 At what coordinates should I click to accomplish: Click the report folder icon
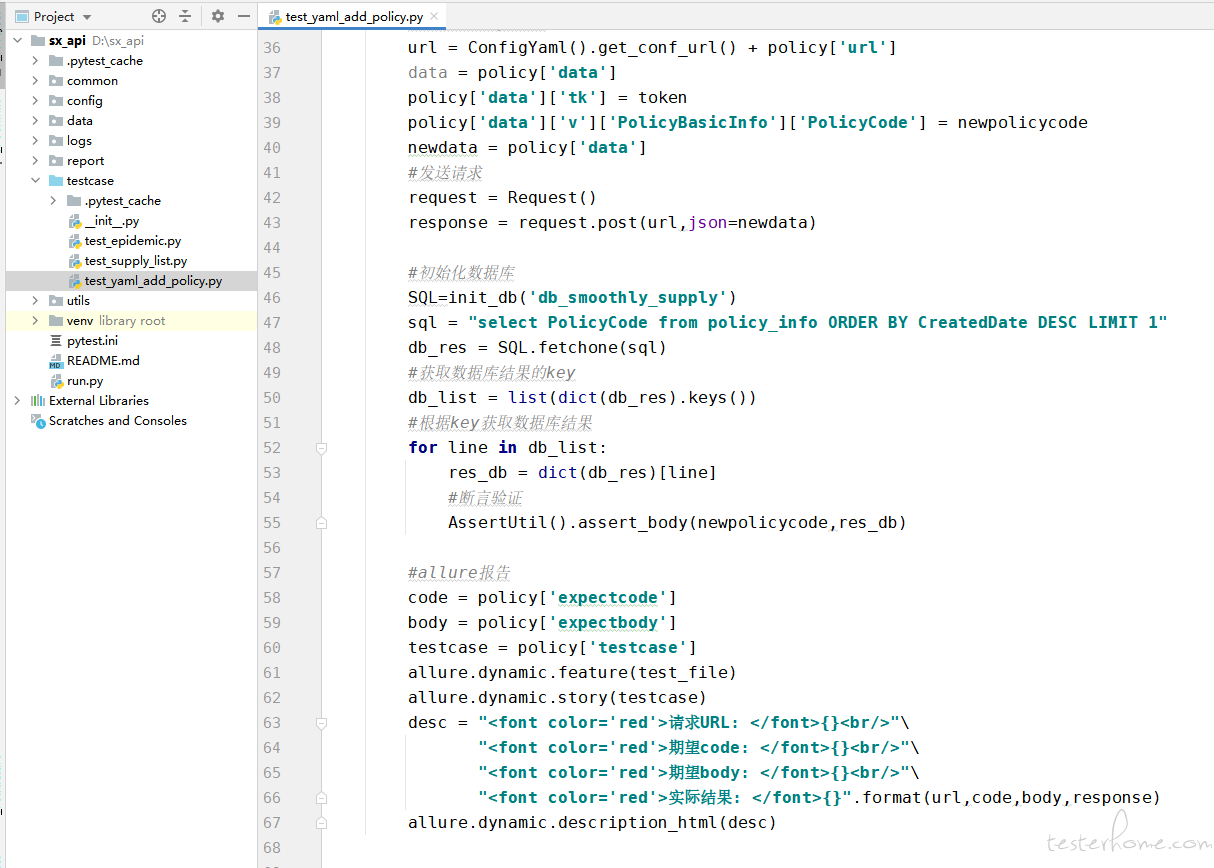(57, 161)
